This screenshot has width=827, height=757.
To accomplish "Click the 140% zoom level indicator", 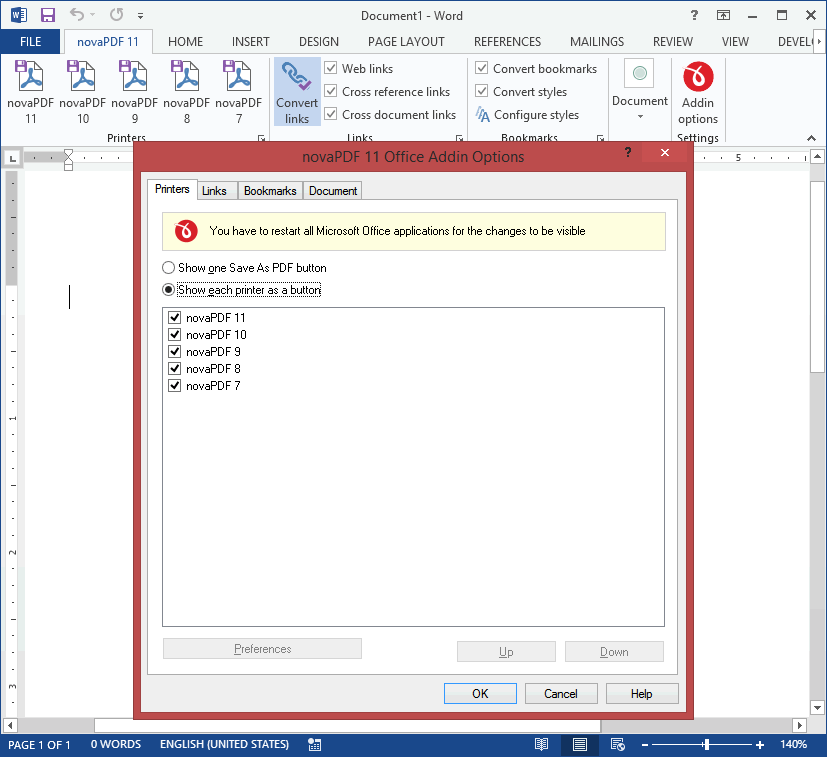I will pyautogui.click(x=794, y=744).
